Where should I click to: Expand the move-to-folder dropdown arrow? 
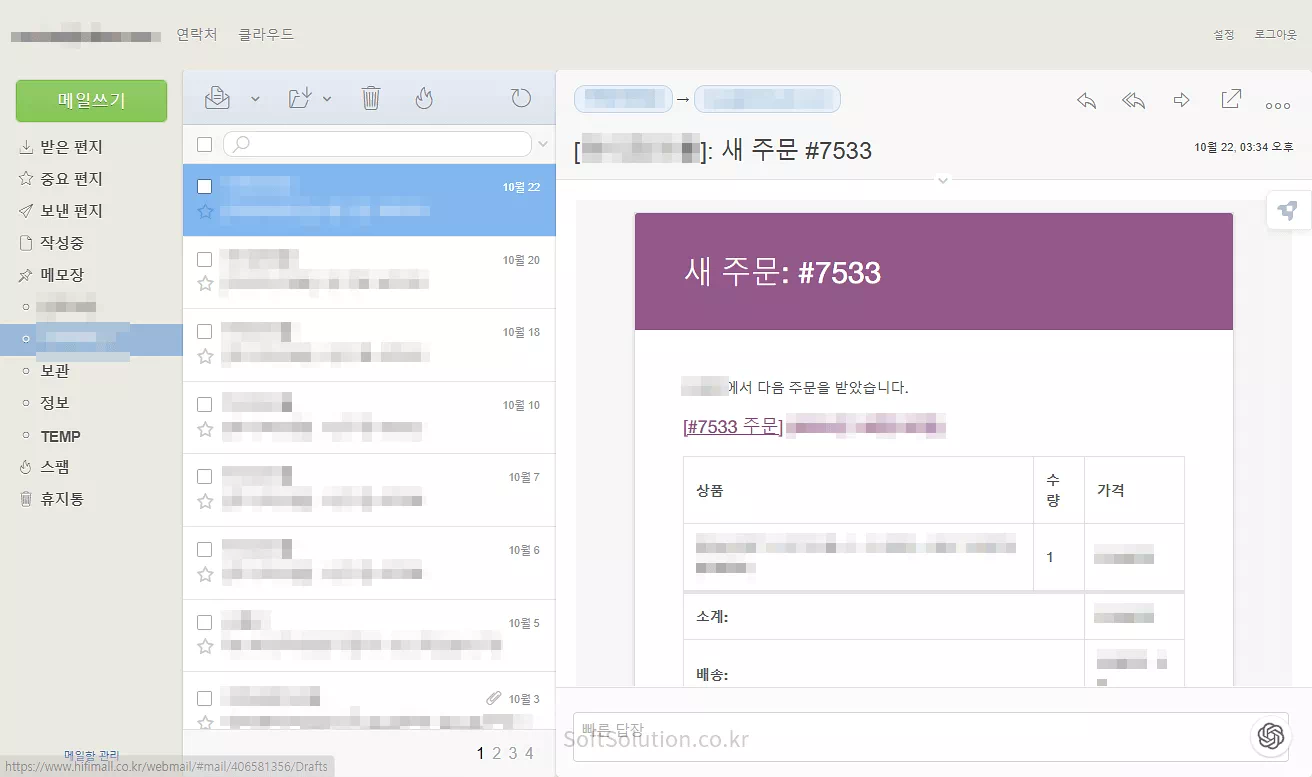tap(327, 99)
